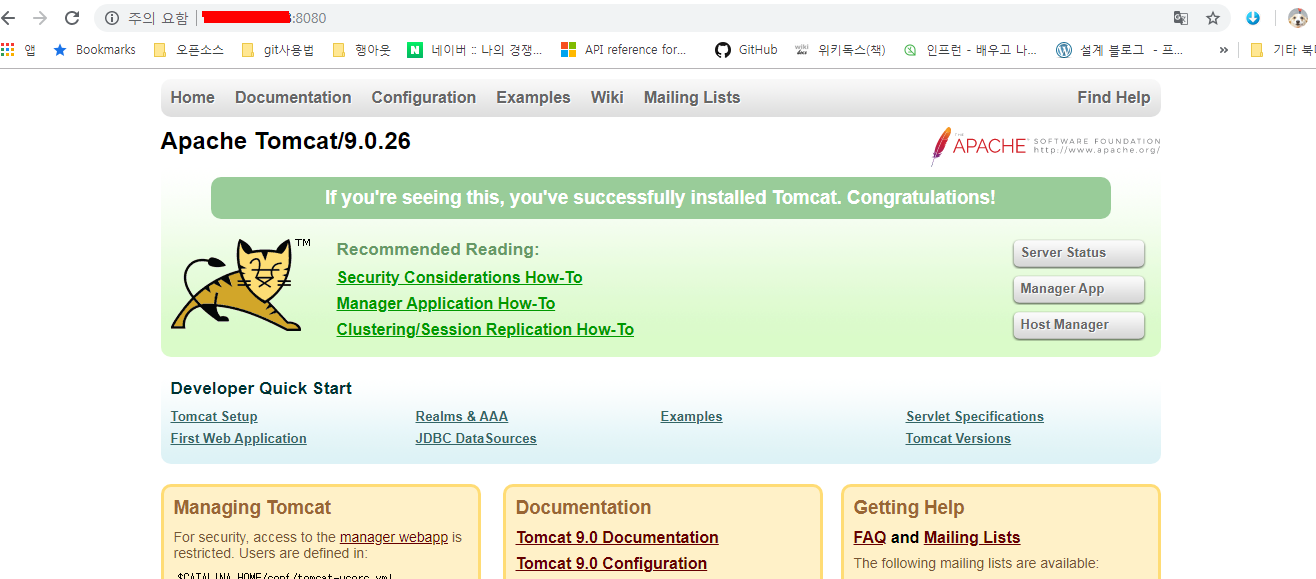
Task: Open the 인프런 bookmark
Action: [x=970, y=49]
